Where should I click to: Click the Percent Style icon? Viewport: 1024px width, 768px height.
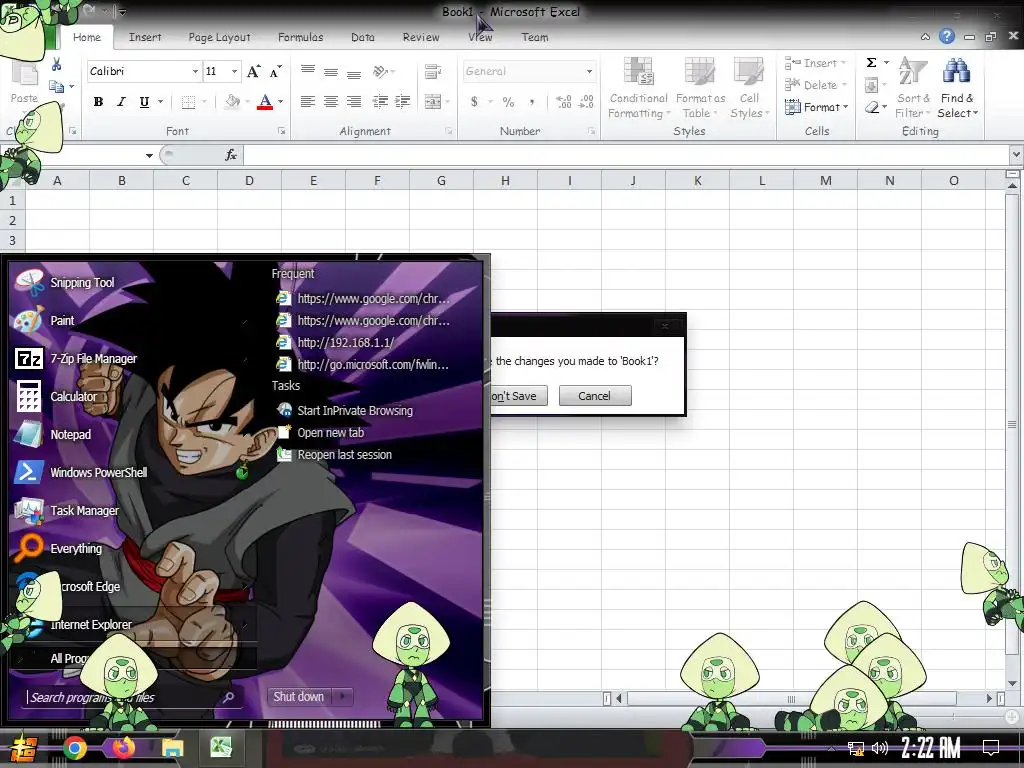tap(509, 101)
